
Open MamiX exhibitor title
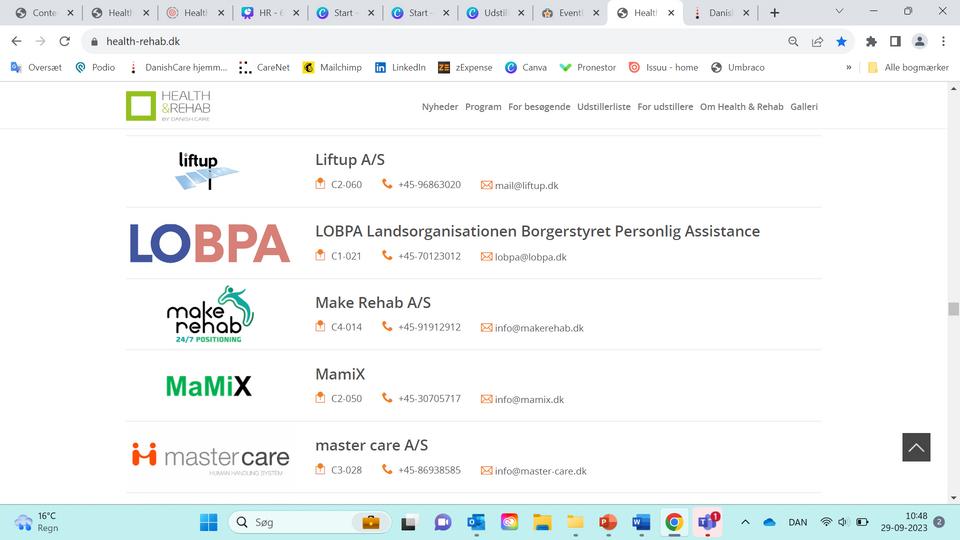(x=340, y=374)
